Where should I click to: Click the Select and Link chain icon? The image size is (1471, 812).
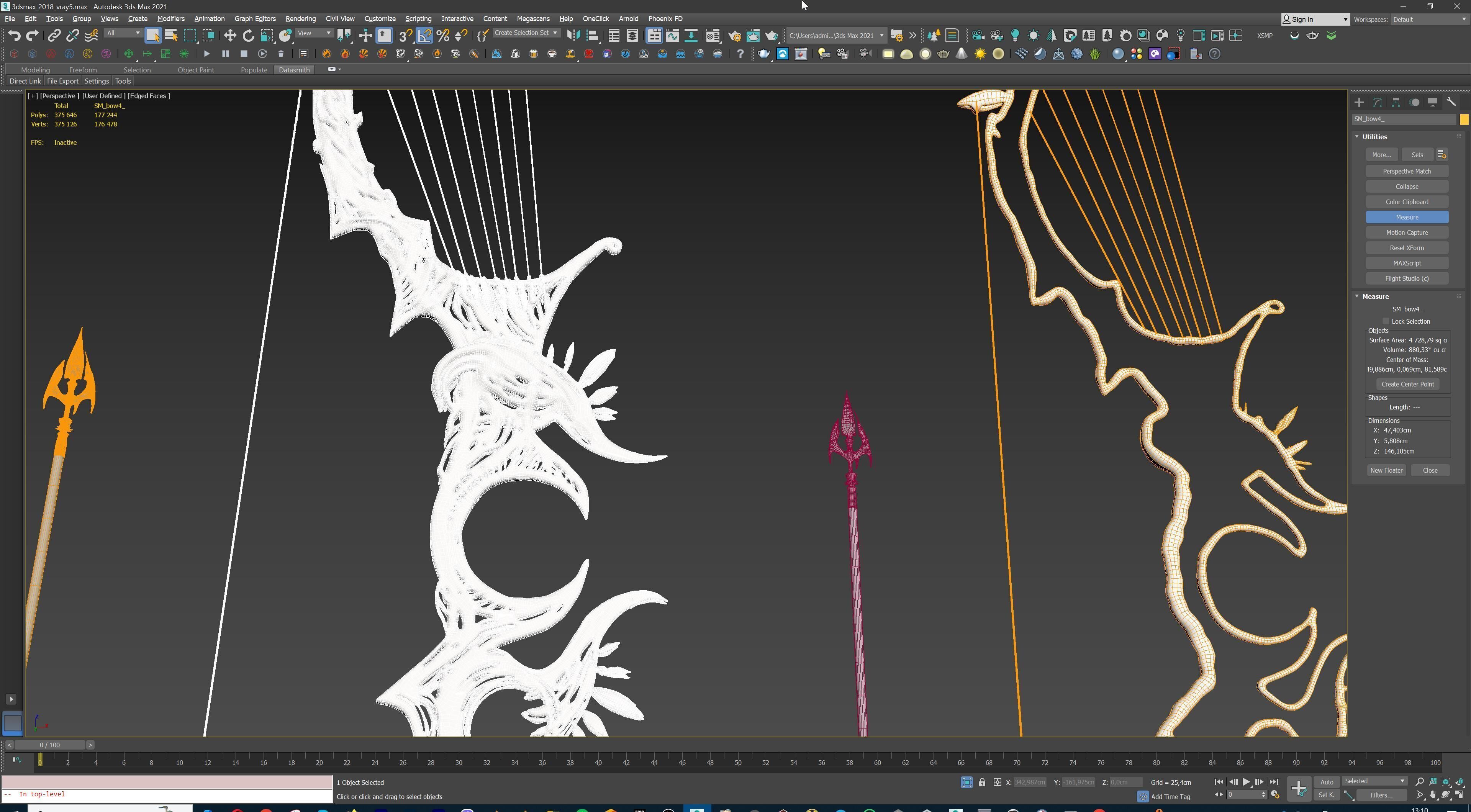click(54, 35)
